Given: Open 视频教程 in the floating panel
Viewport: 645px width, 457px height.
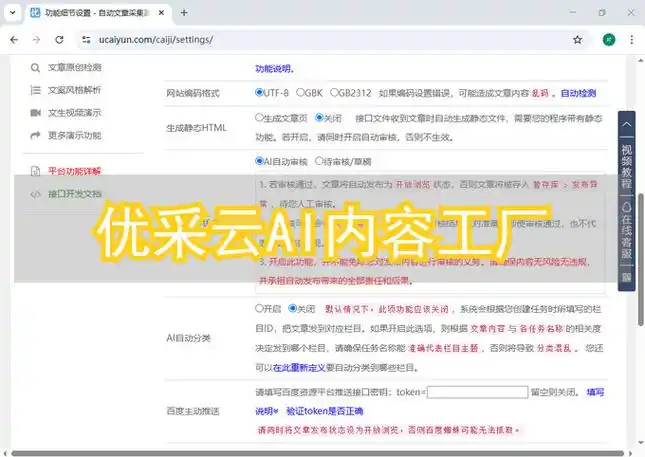Looking at the screenshot, I should click(x=626, y=166).
